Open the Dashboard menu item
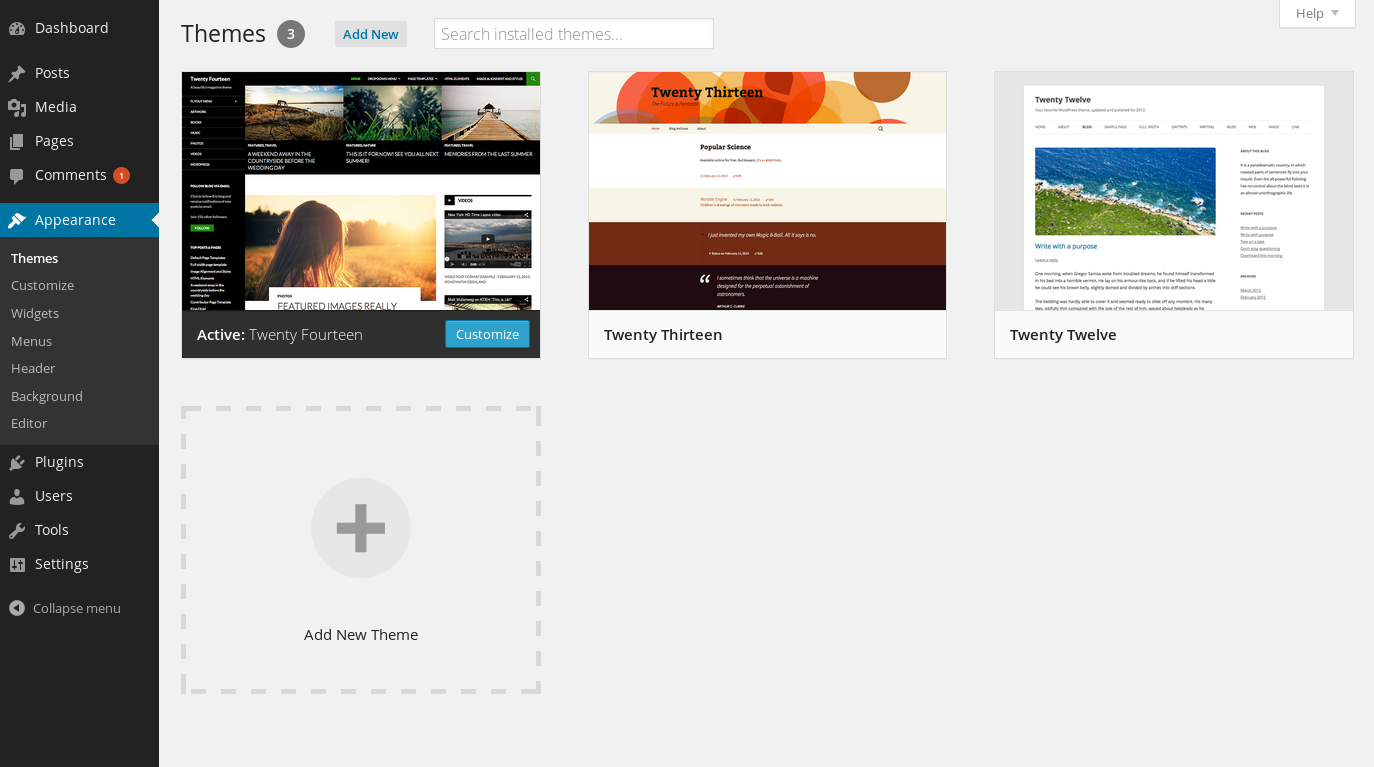This screenshot has height=767, width=1374. click(x=79, y=28)
